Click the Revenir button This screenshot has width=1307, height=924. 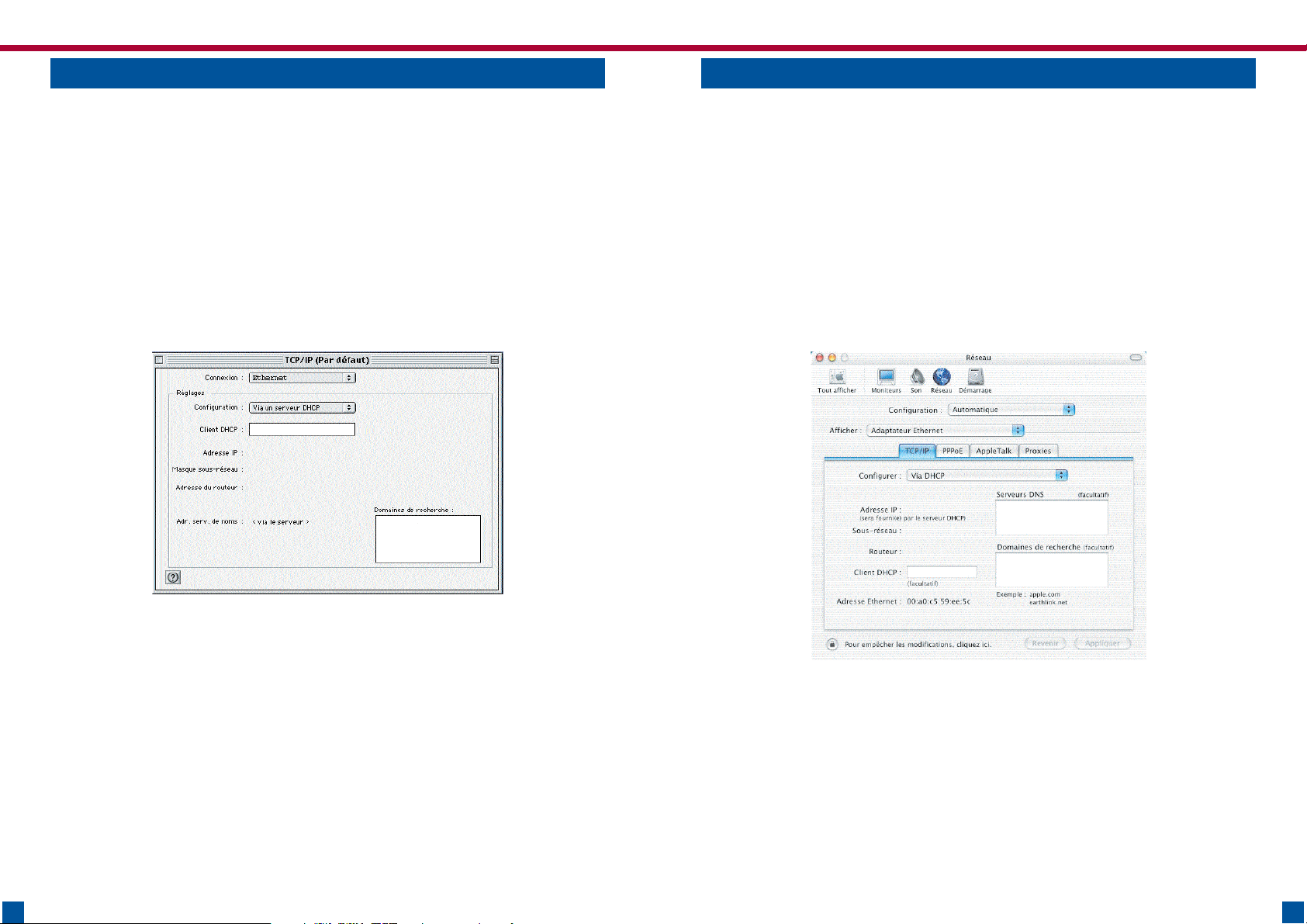coord(1045,643)
